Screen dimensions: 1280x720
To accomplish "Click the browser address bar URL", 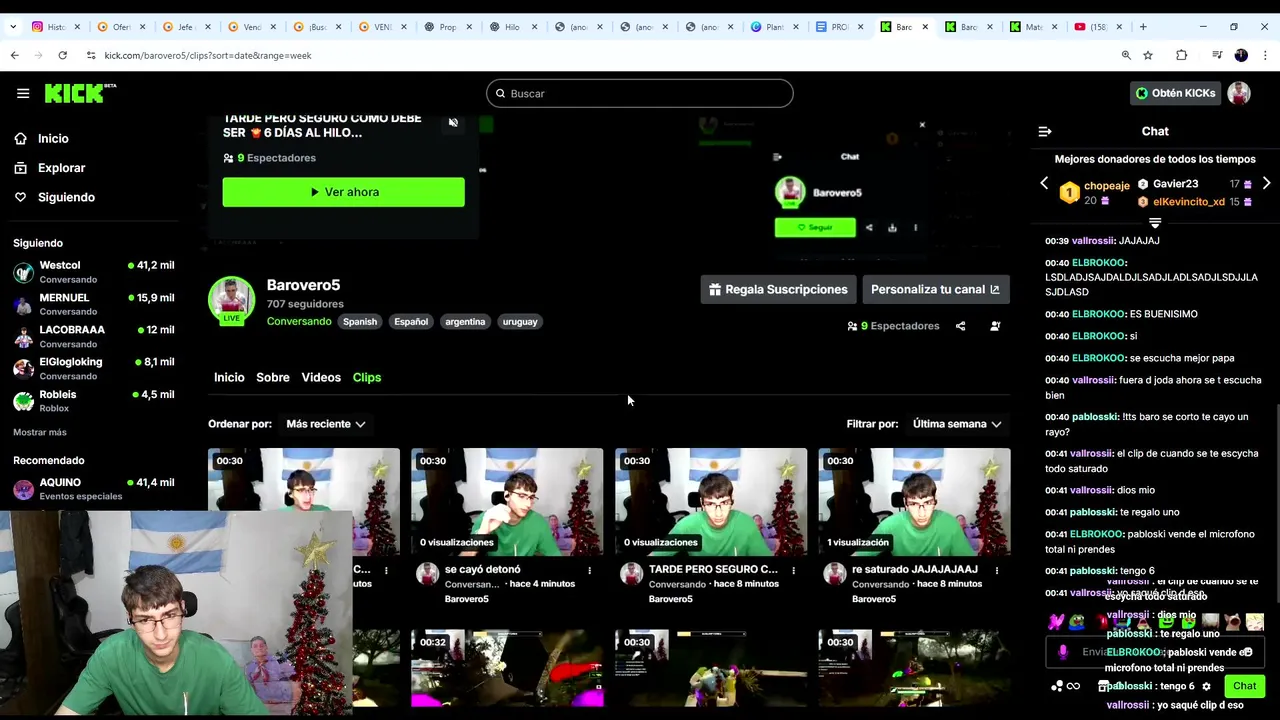I will click(208, 55).
